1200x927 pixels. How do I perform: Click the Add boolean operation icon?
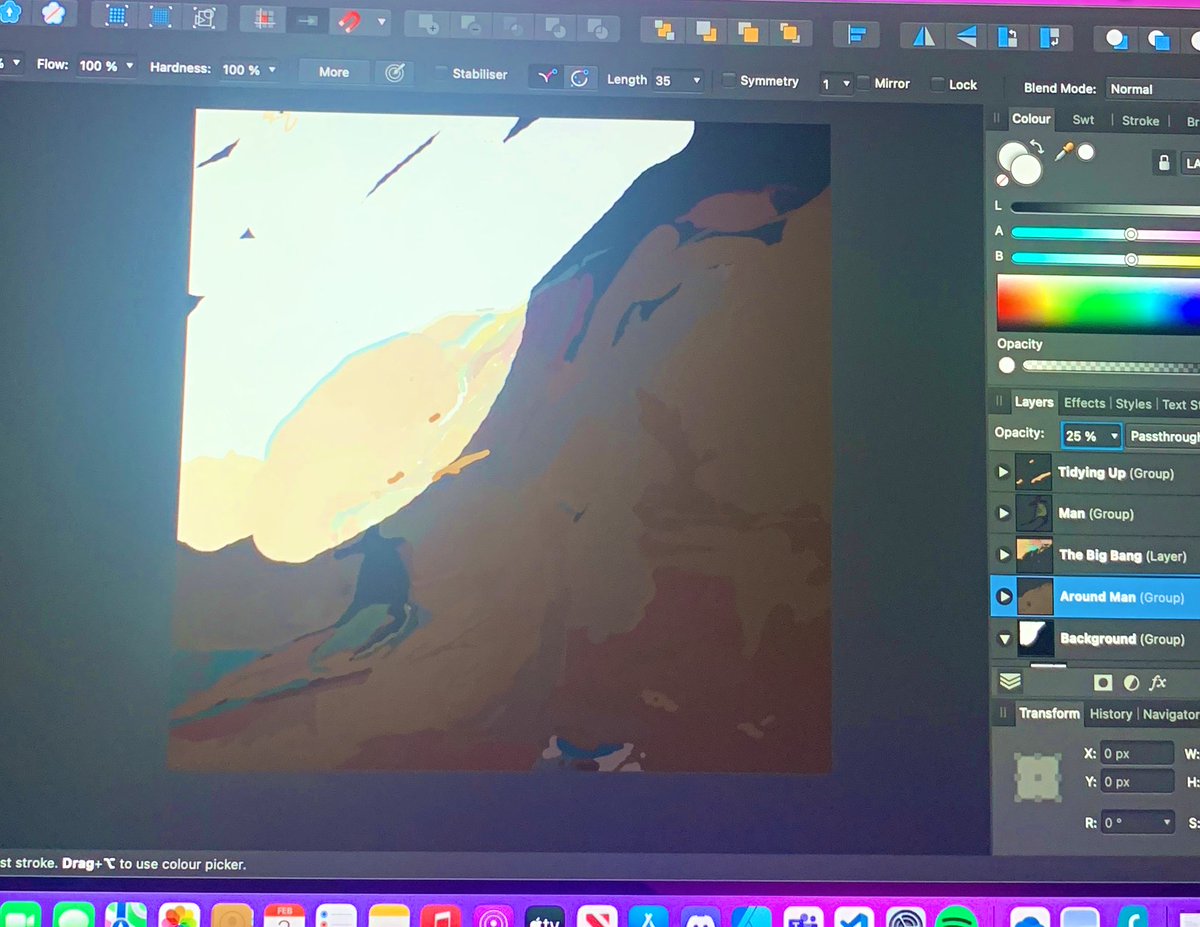tap(429, 24)
